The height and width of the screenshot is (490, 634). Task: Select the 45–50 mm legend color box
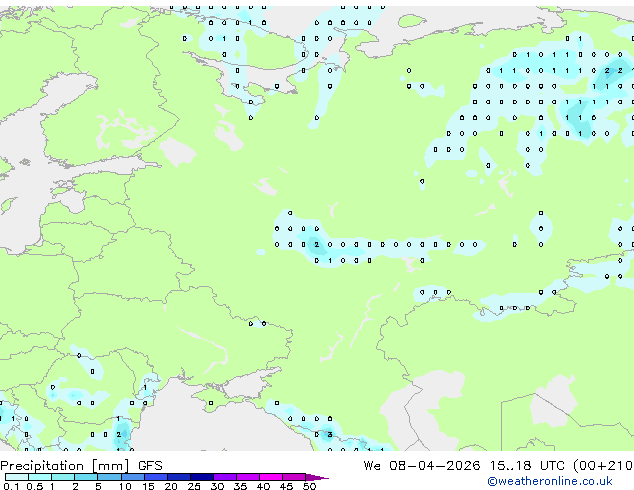tap(294, 477)
